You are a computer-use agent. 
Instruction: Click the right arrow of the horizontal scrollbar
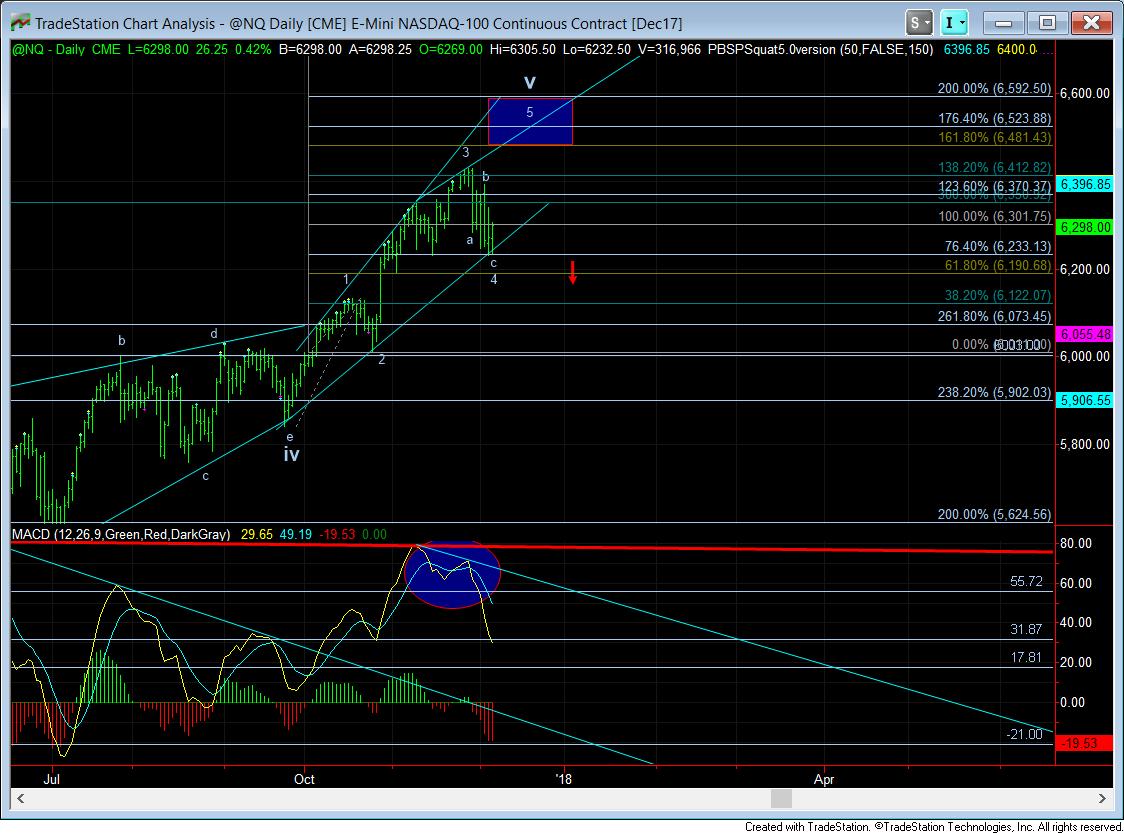click(x=1102, y=798)
